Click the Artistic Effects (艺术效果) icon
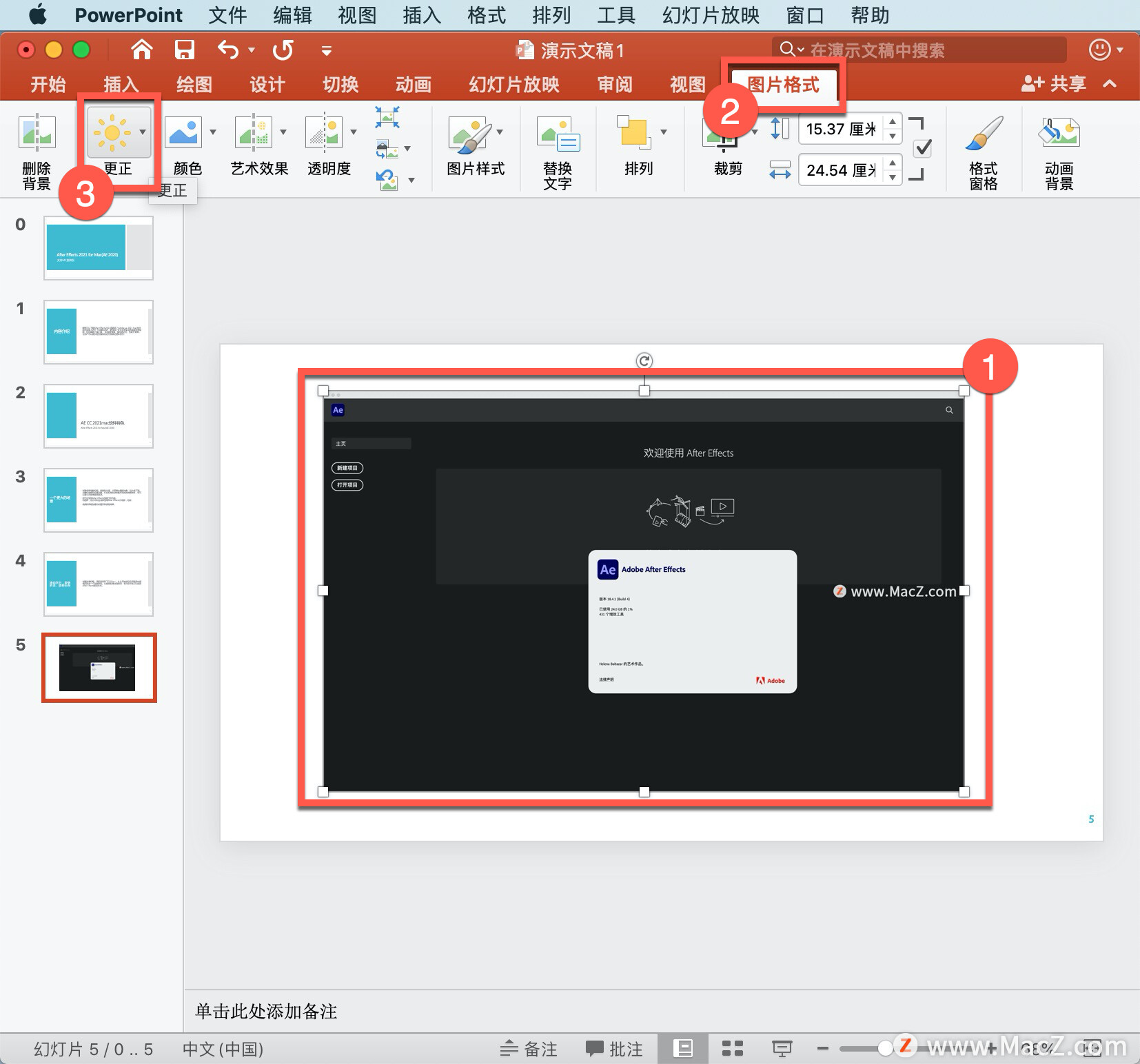The image size is (1140, 1064). pyautogui.click(x=252, y=132)
